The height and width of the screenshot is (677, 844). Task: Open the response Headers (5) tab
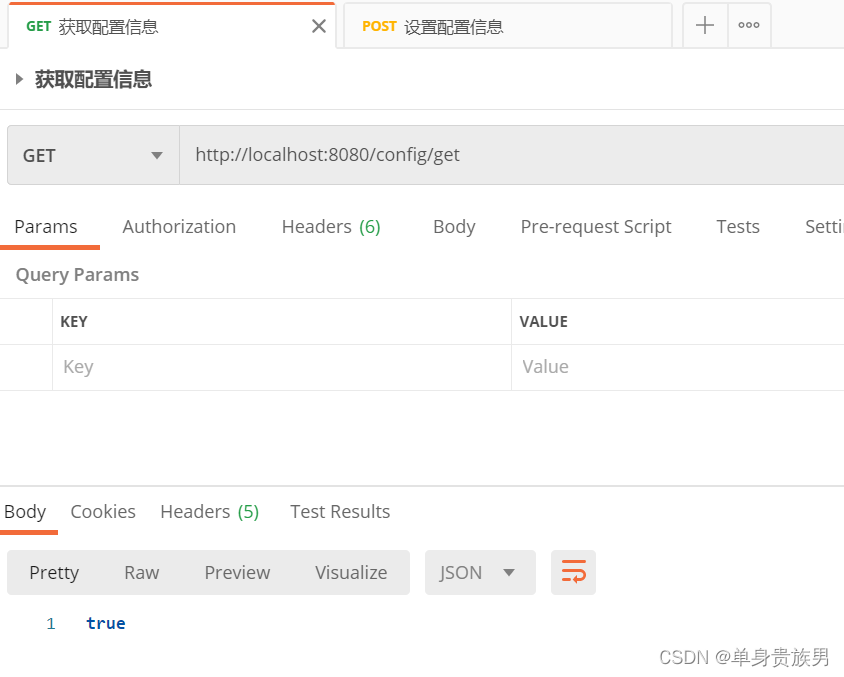[209, 511]
